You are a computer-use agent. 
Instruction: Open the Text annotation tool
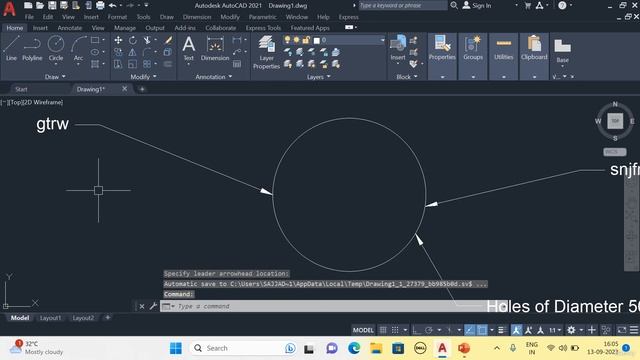point(189,48)
